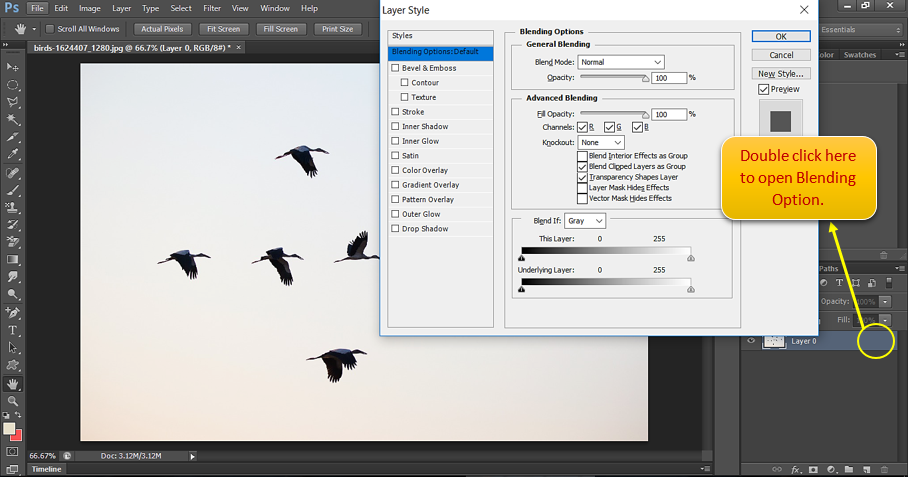Uncheck the Preview checkbox
909x480 pixels.
click(764, 90)
